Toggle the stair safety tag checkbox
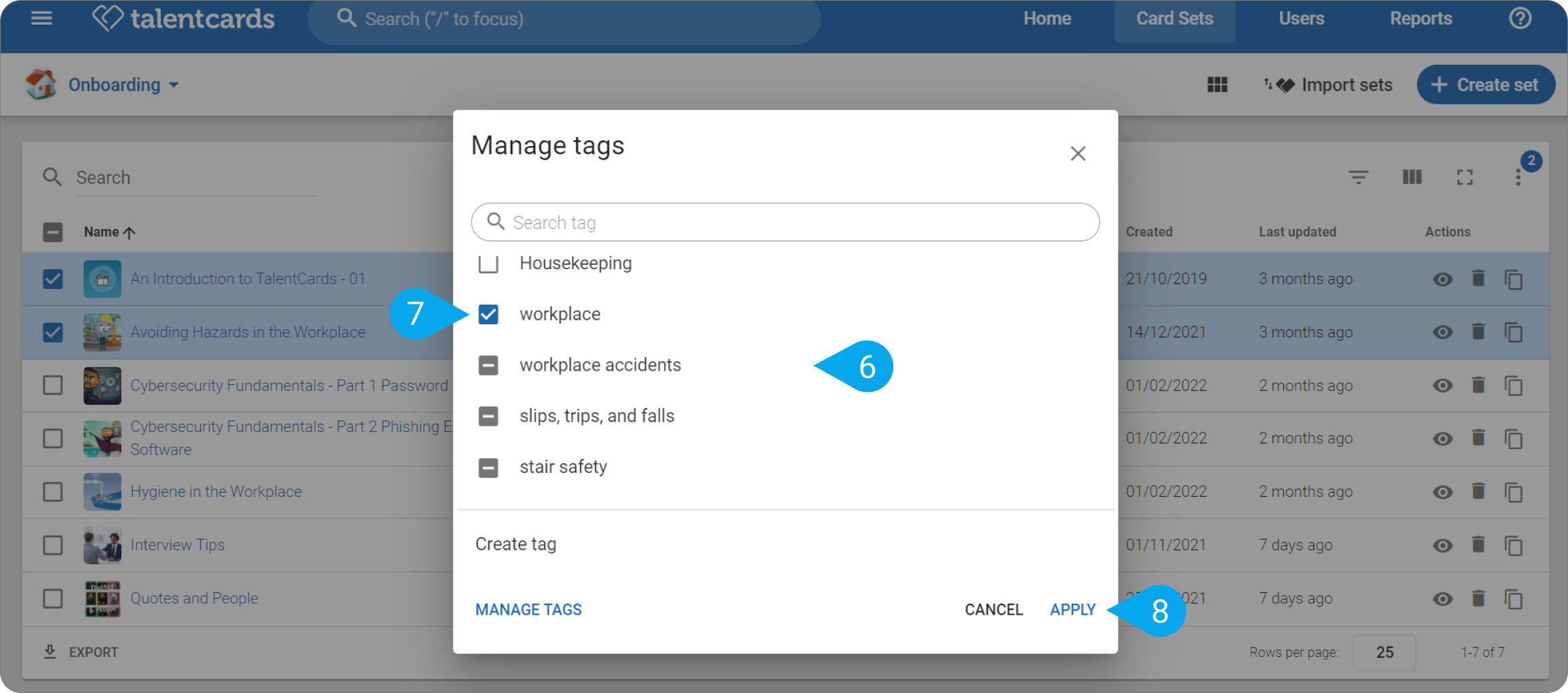 [488, 467]
